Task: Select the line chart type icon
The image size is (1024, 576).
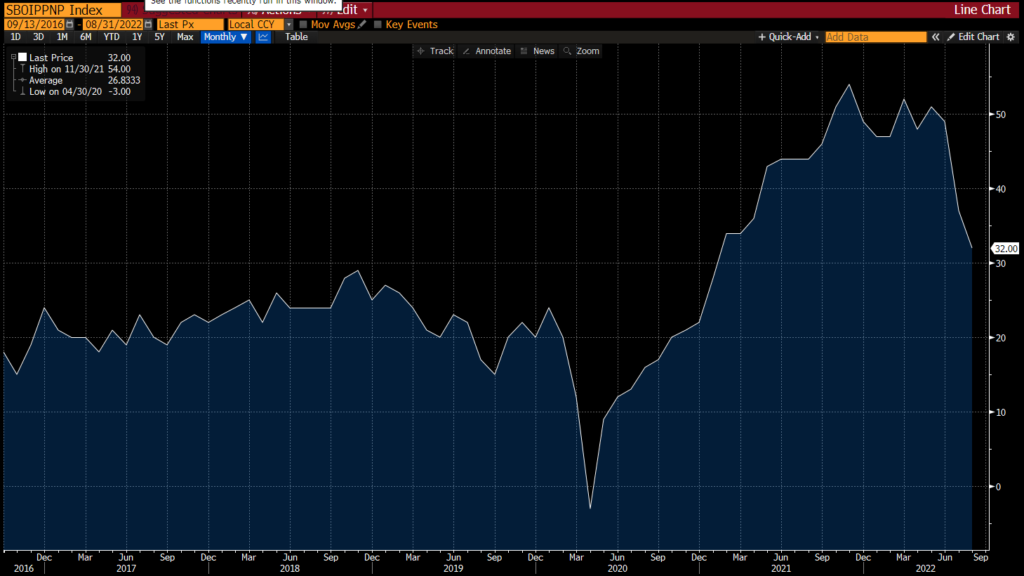Action: (x=262, y=36)
